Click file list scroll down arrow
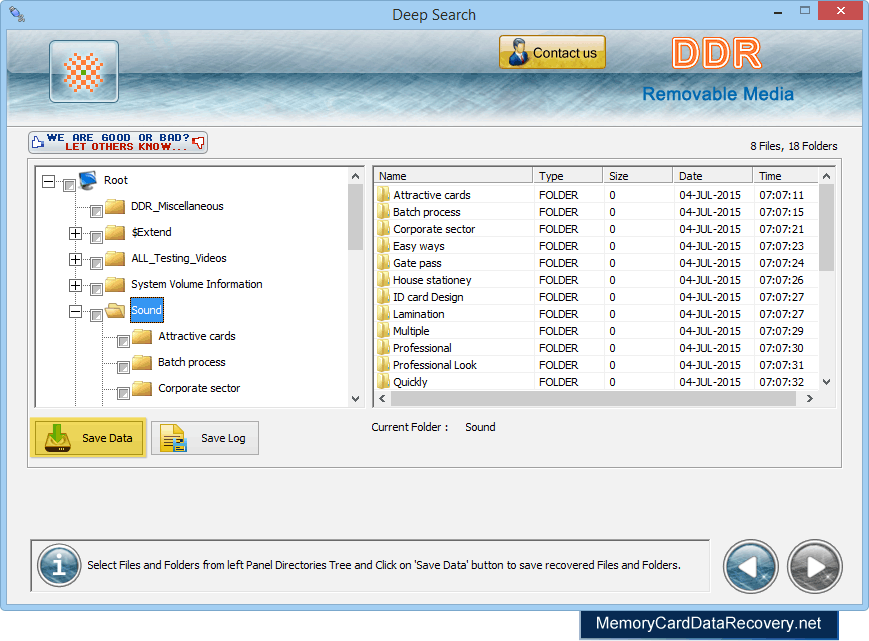 click(826, 382)
